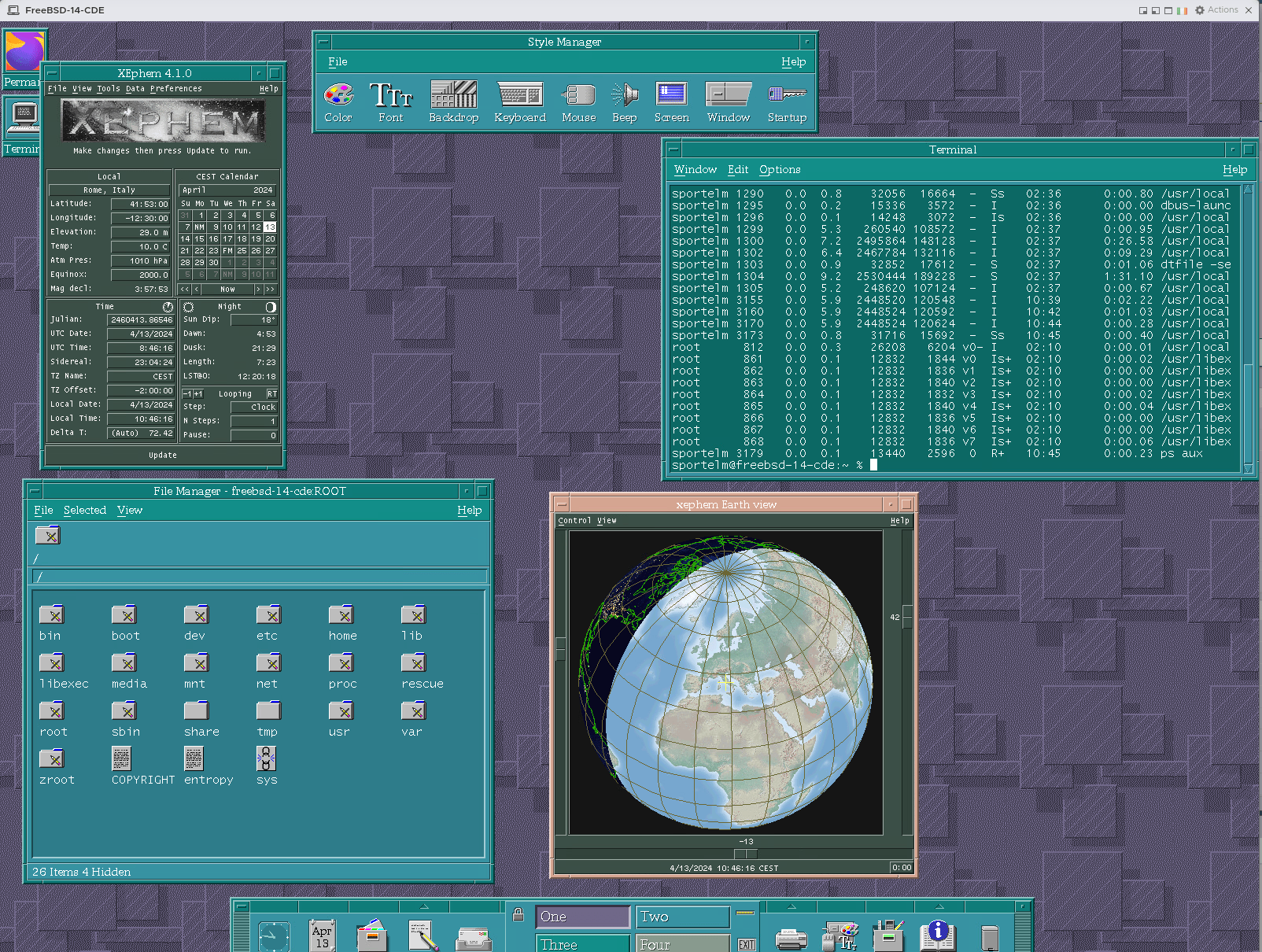The width and height of the screenshot is (1262, 952).
Task: Open the Step Clock selector in XEphem
Action: [254, 407]
